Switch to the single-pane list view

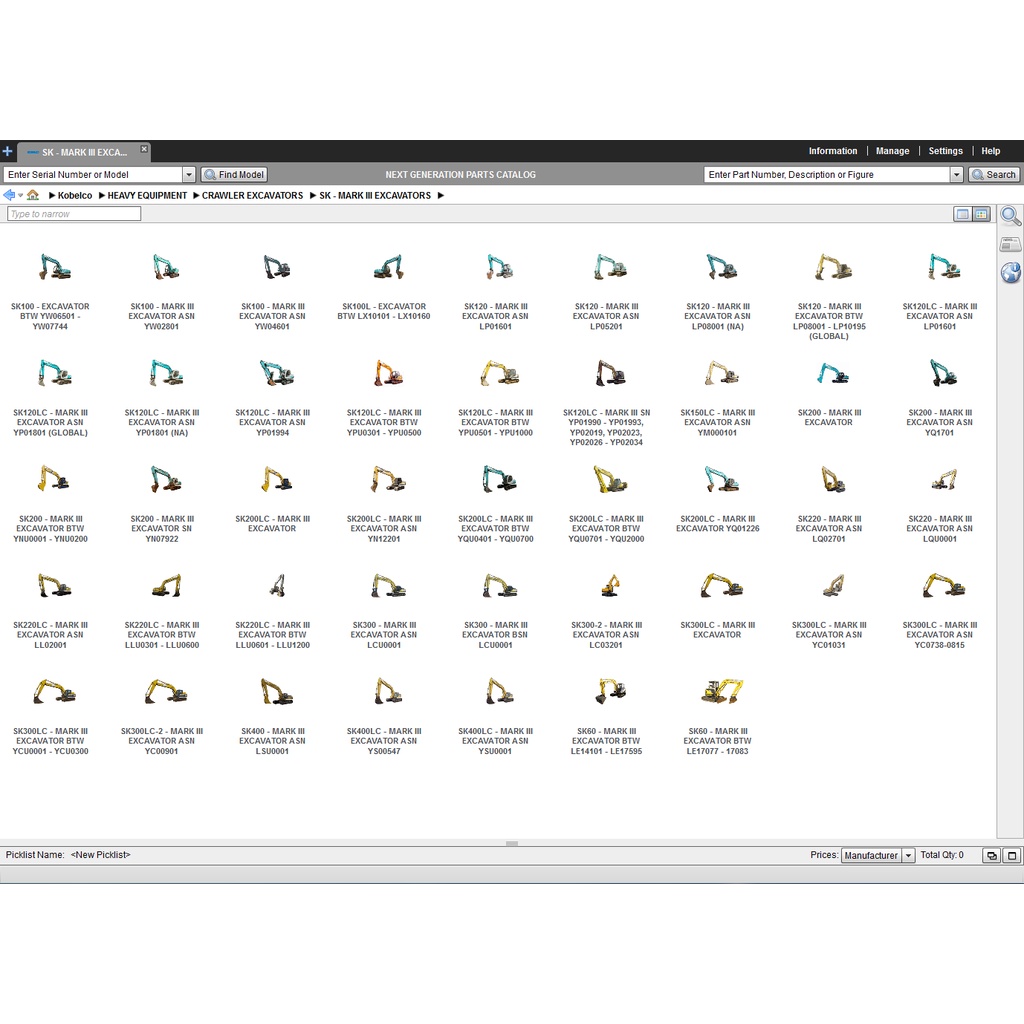(x=962, y=214)
